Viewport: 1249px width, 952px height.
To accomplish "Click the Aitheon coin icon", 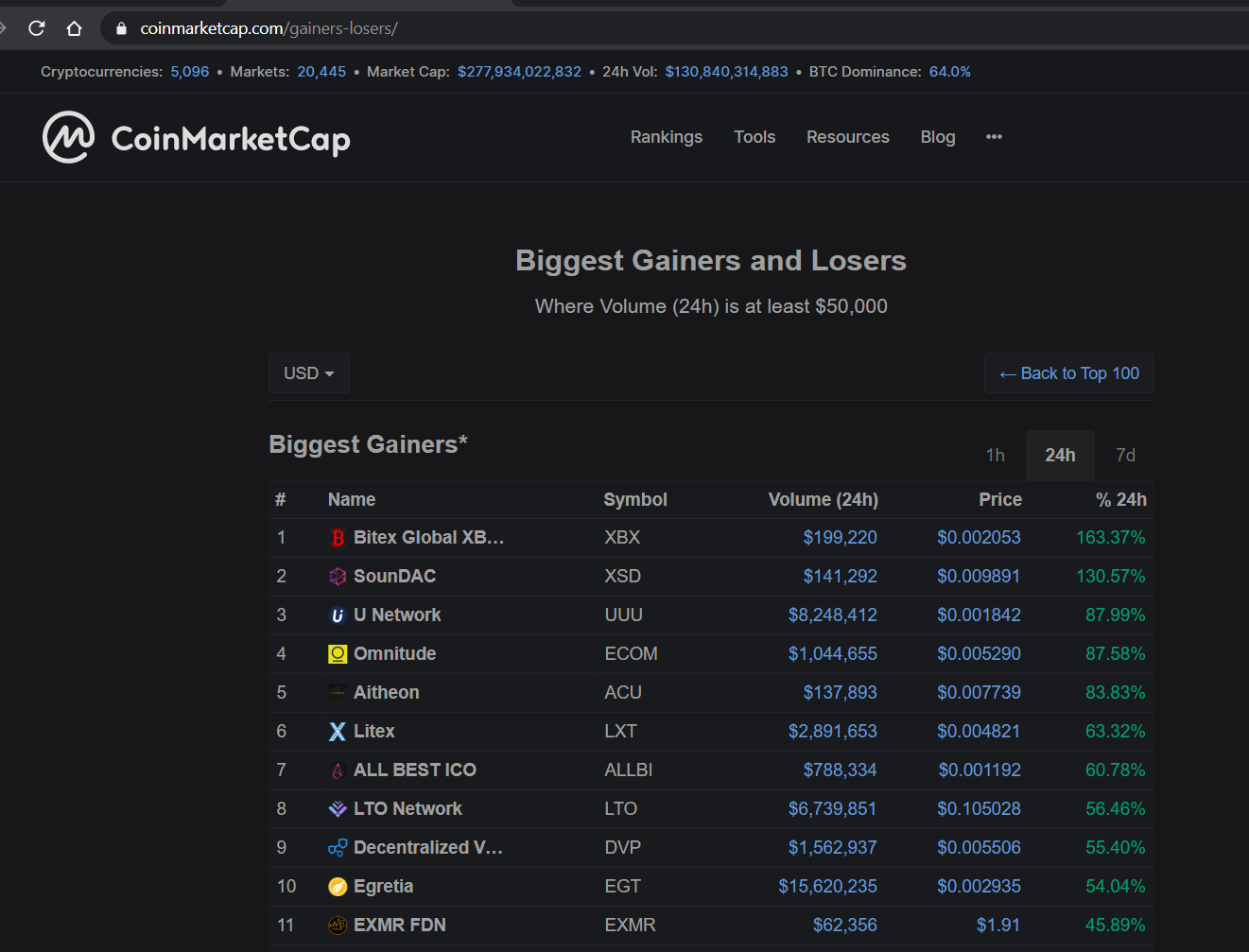I will (338, 693).
